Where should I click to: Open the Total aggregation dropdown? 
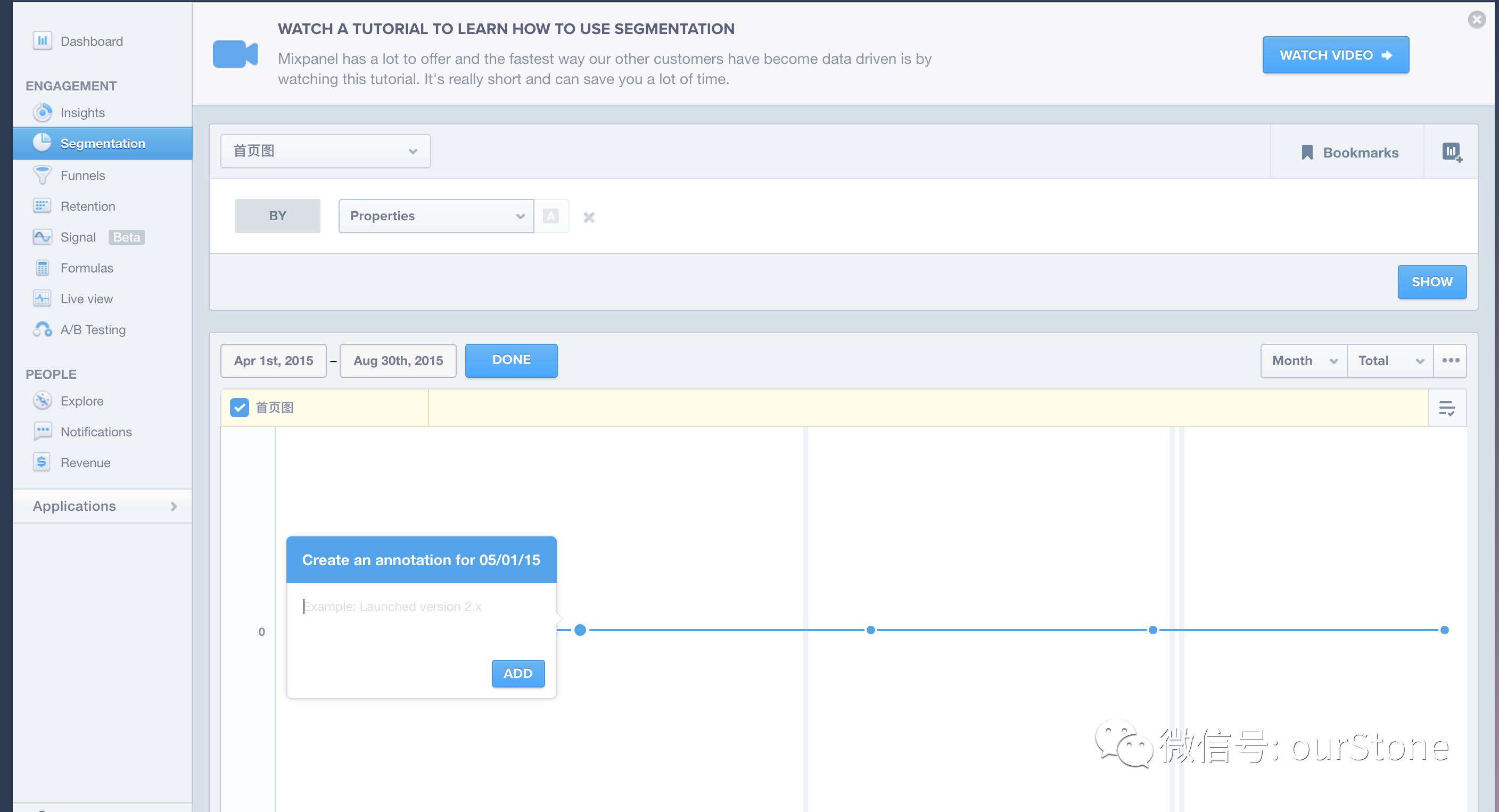coord(1389,361)
